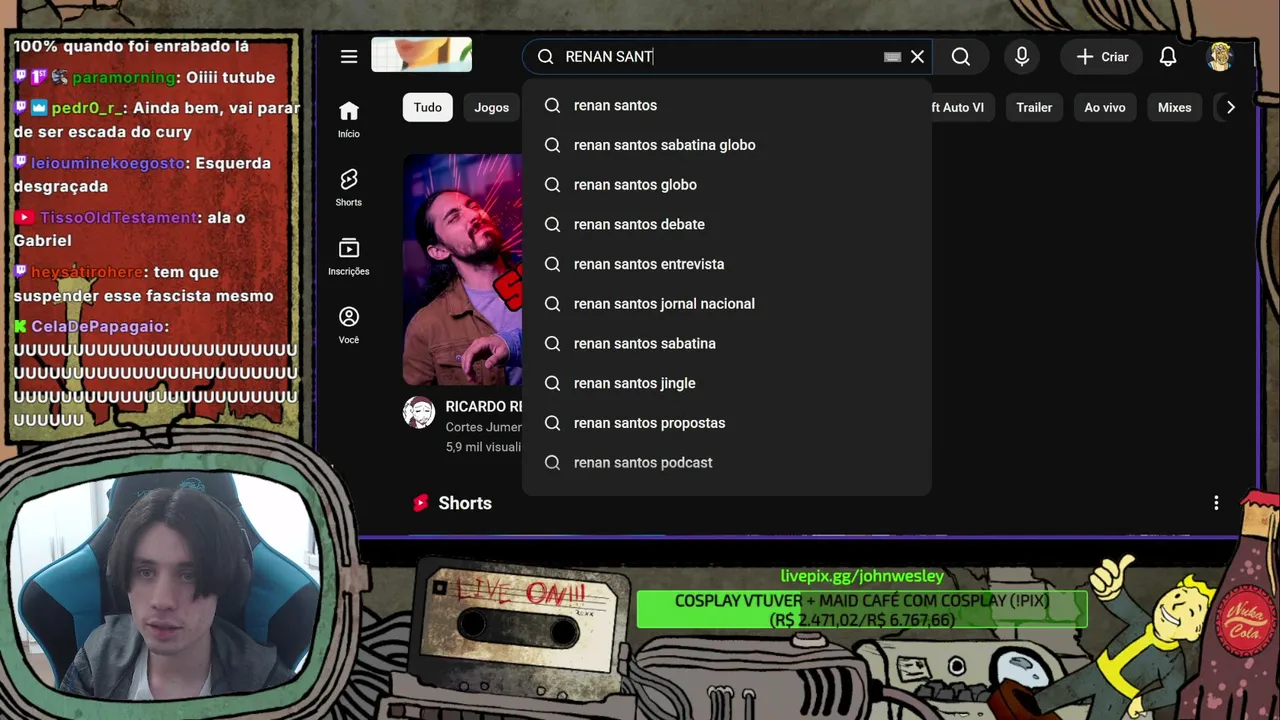Open the bearded man video thumbnail
This screenshot has width=1280, height=720.
[462, 269]
